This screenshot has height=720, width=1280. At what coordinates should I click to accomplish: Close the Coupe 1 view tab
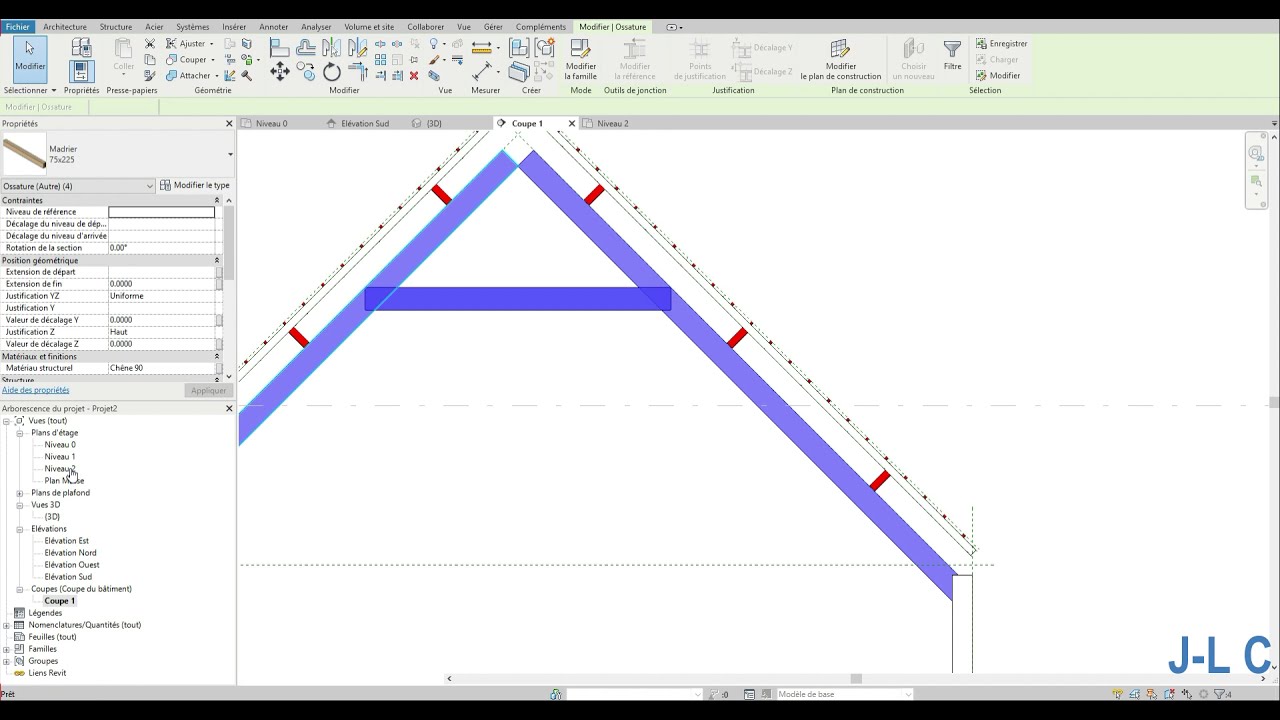572,124
